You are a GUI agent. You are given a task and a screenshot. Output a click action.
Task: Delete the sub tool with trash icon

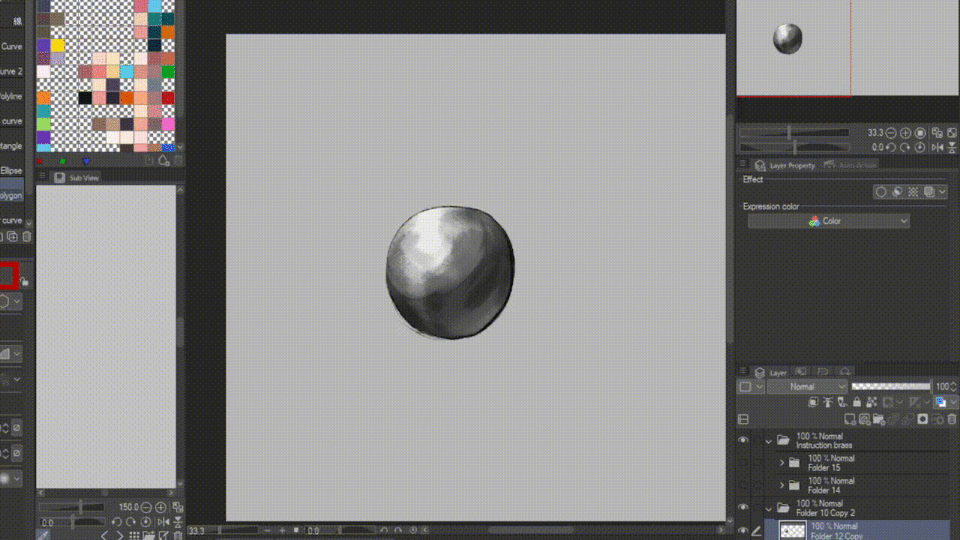27,237
